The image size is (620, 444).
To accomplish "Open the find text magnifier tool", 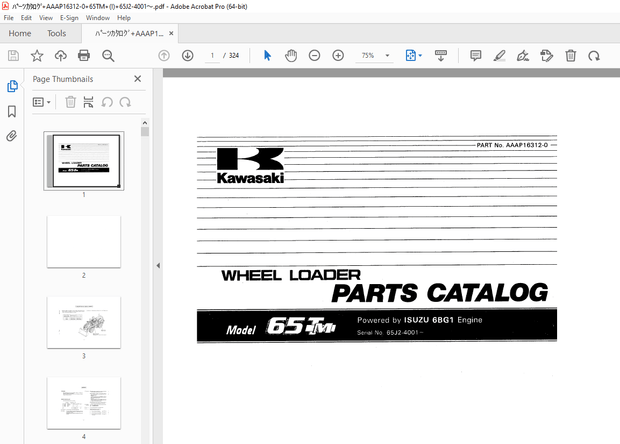I will pyautogui.click(x=108, y=56).
